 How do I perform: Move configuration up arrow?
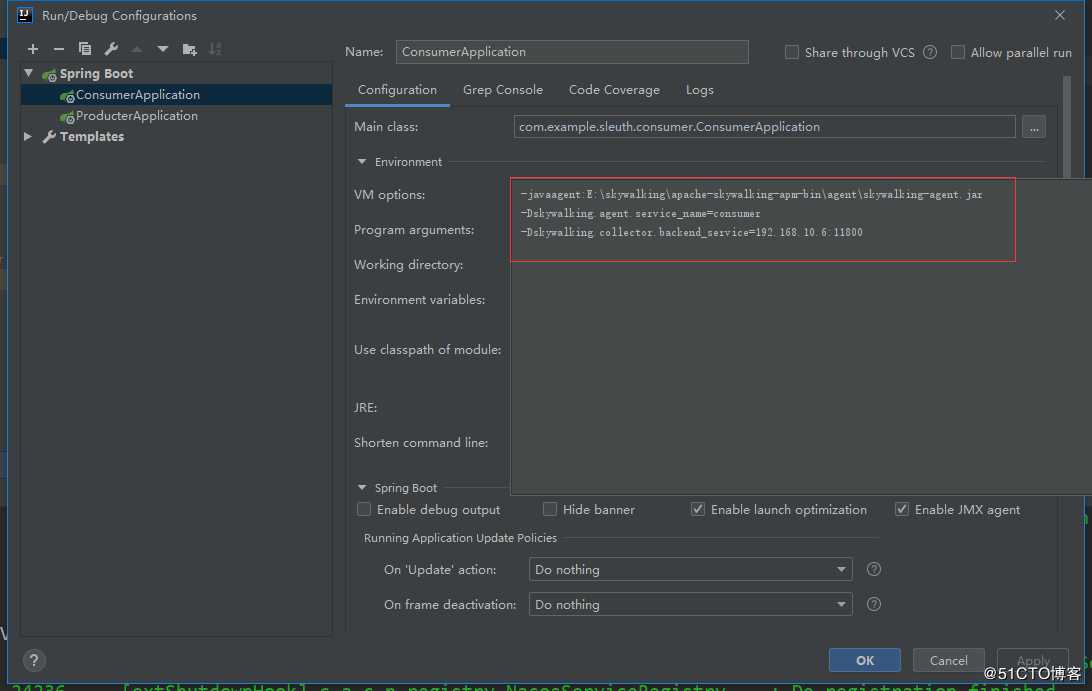click(x=136, y=49)
